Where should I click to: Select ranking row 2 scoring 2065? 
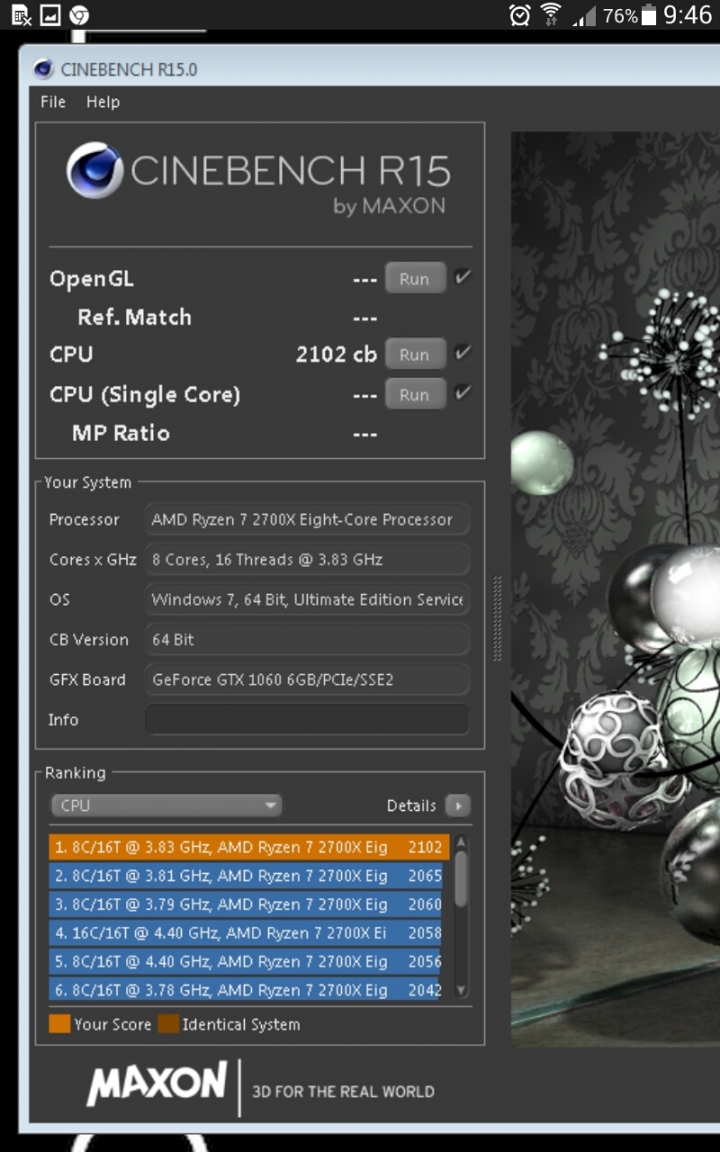pos(246,876)
